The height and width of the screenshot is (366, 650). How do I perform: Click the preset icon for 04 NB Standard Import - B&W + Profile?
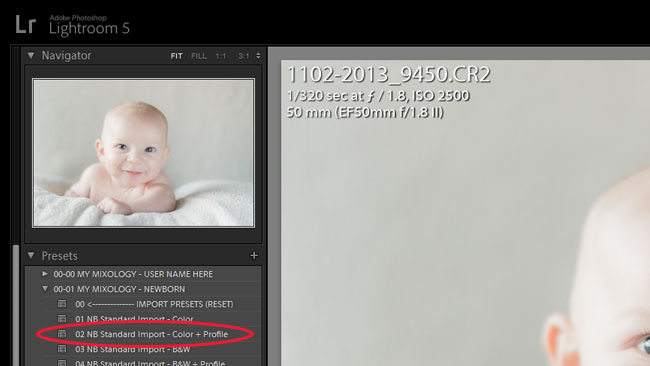pos(62,363)
